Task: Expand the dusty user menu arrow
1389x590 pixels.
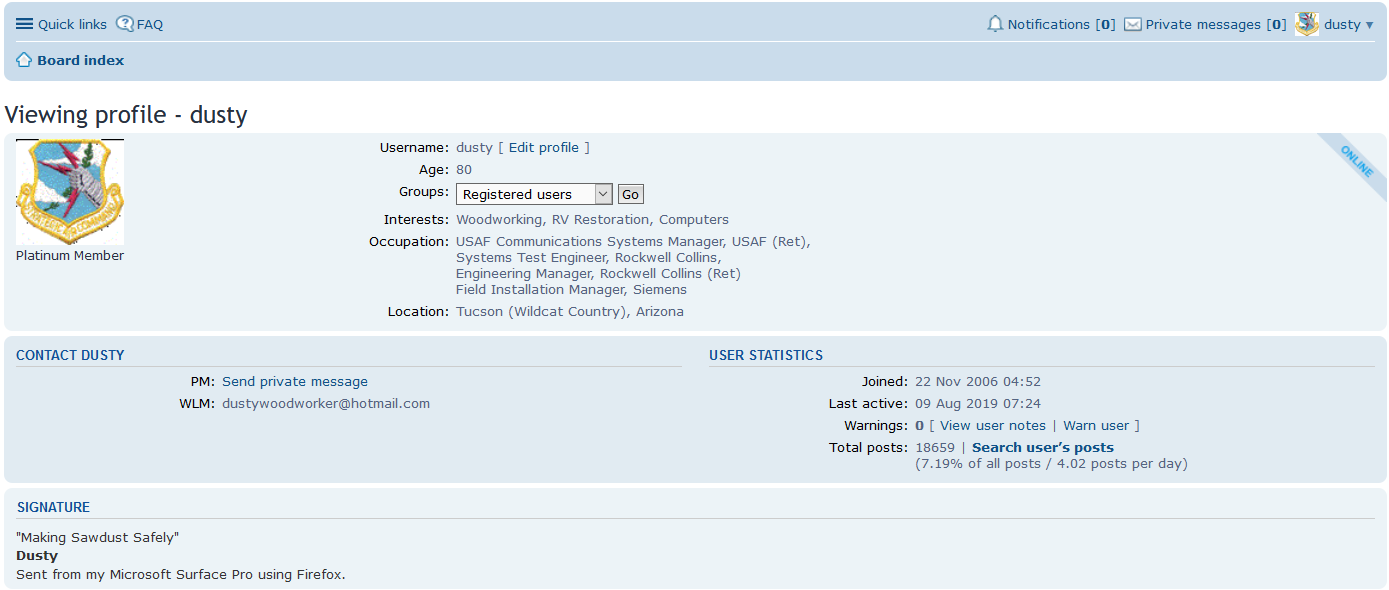Action: [x=1370, y=25]
